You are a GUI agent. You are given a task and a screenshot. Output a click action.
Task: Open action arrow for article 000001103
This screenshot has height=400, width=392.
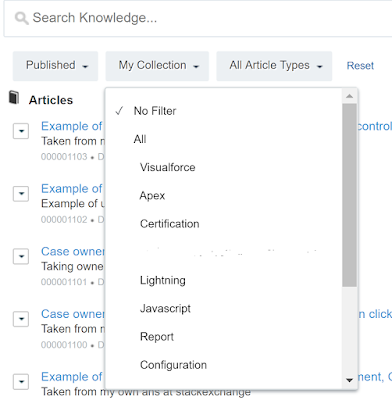click(21, 131)
